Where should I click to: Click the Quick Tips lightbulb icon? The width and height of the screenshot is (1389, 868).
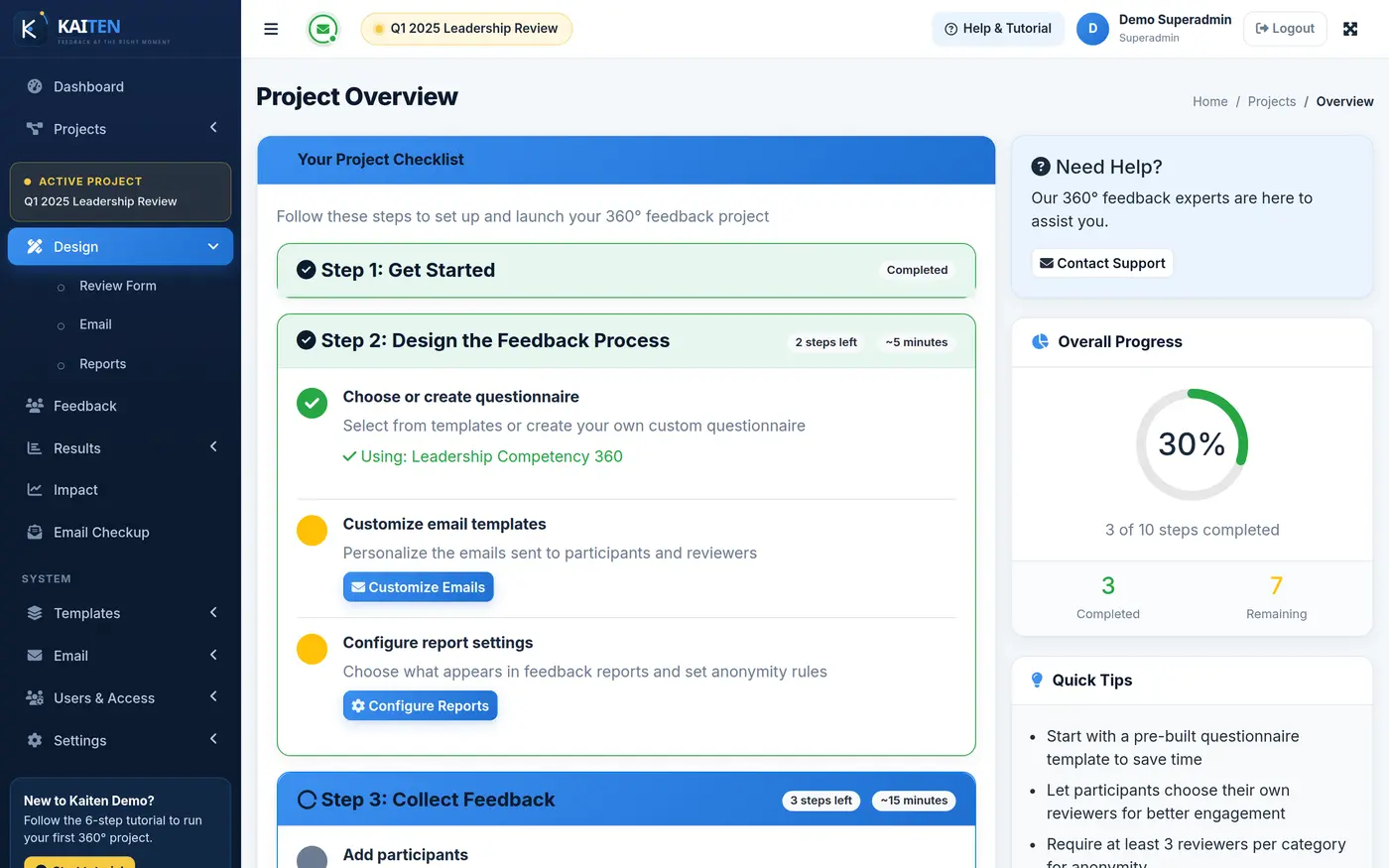pyautogui.click(x=1037, y=680)
